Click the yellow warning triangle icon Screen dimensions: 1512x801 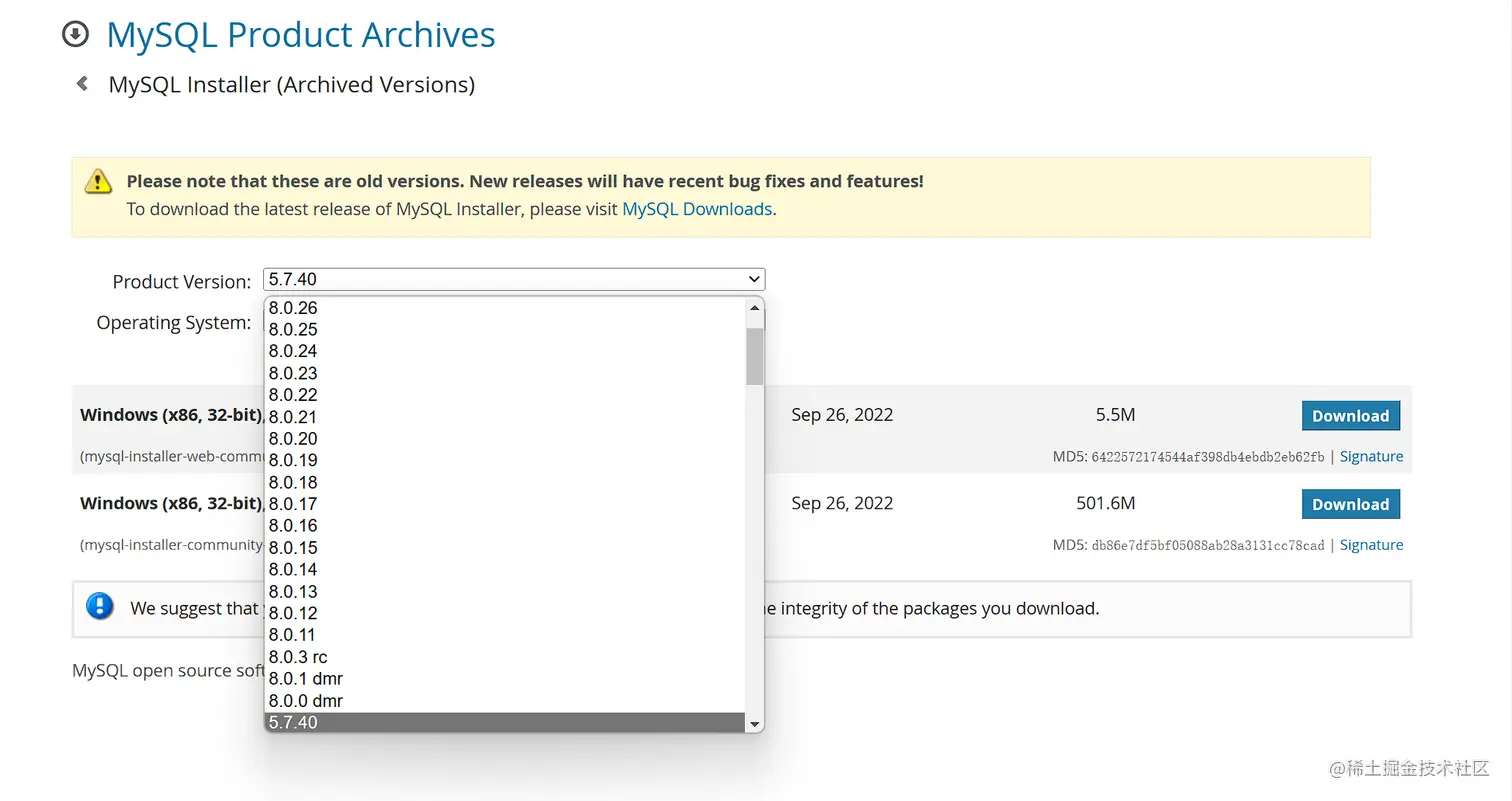pyautogui.click(x=98, y=181)
